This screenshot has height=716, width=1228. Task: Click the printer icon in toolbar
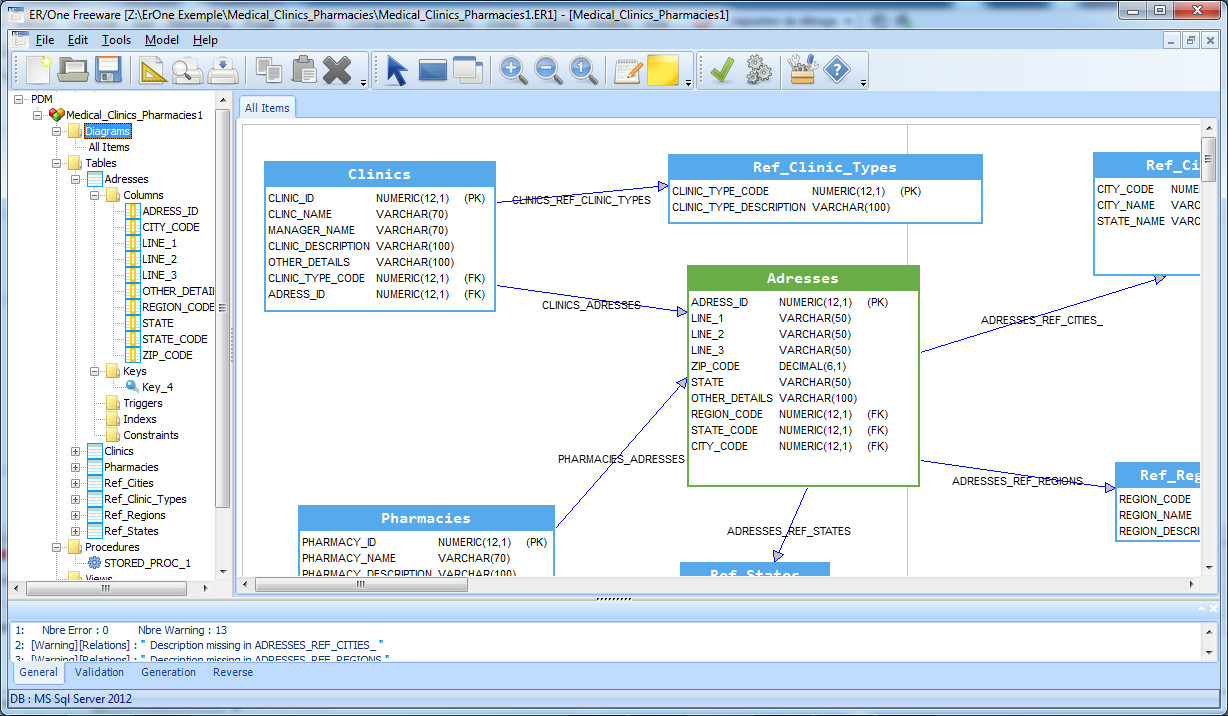(x=223, y=70)
